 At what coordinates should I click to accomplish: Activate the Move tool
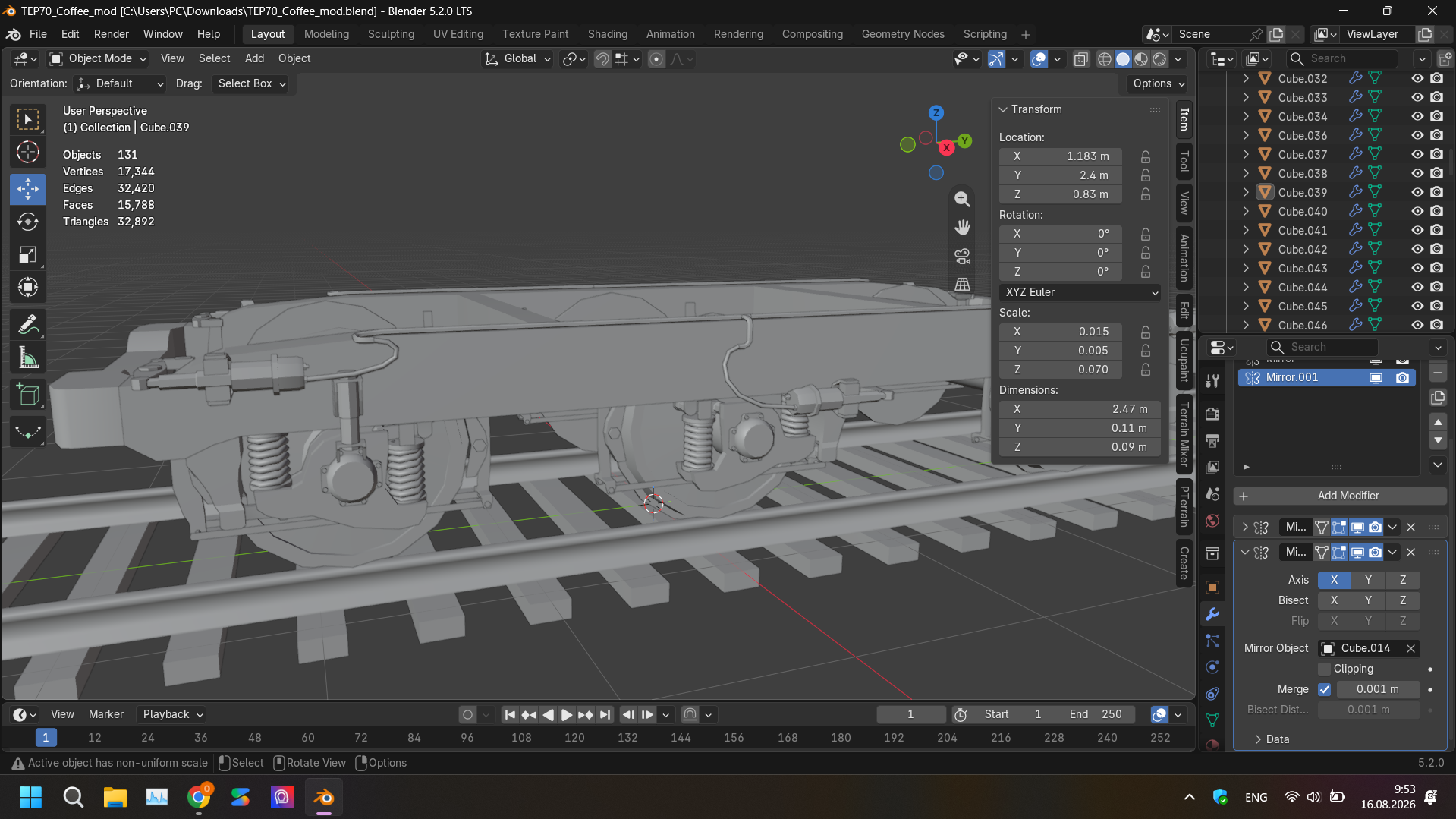[x=28, y=189]
